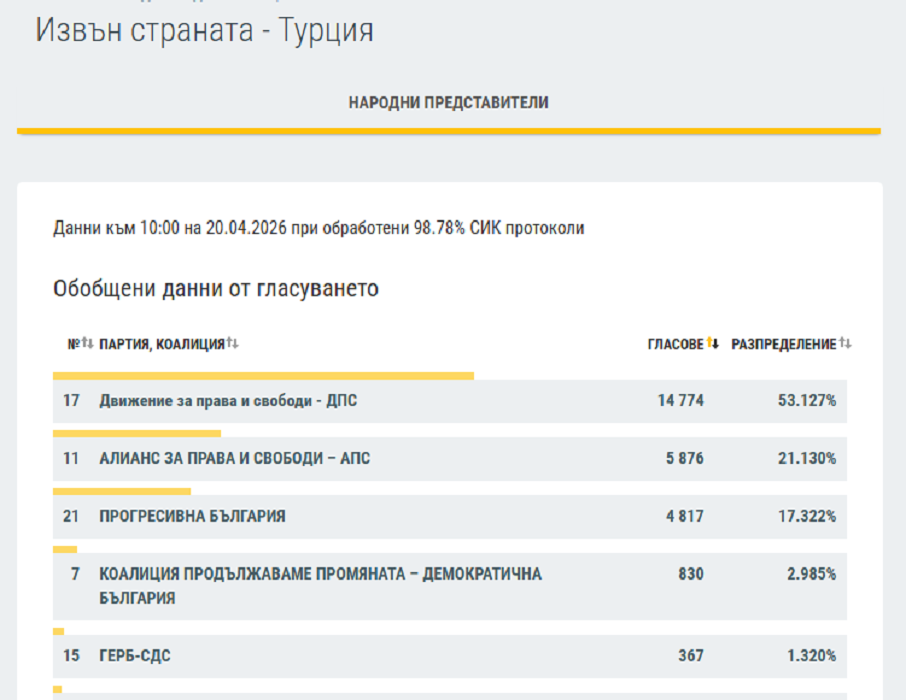Click the active sort arrow beside ГЛАСОВЕ
Viewport: 906px width, 700px height.
coord(713,344)
